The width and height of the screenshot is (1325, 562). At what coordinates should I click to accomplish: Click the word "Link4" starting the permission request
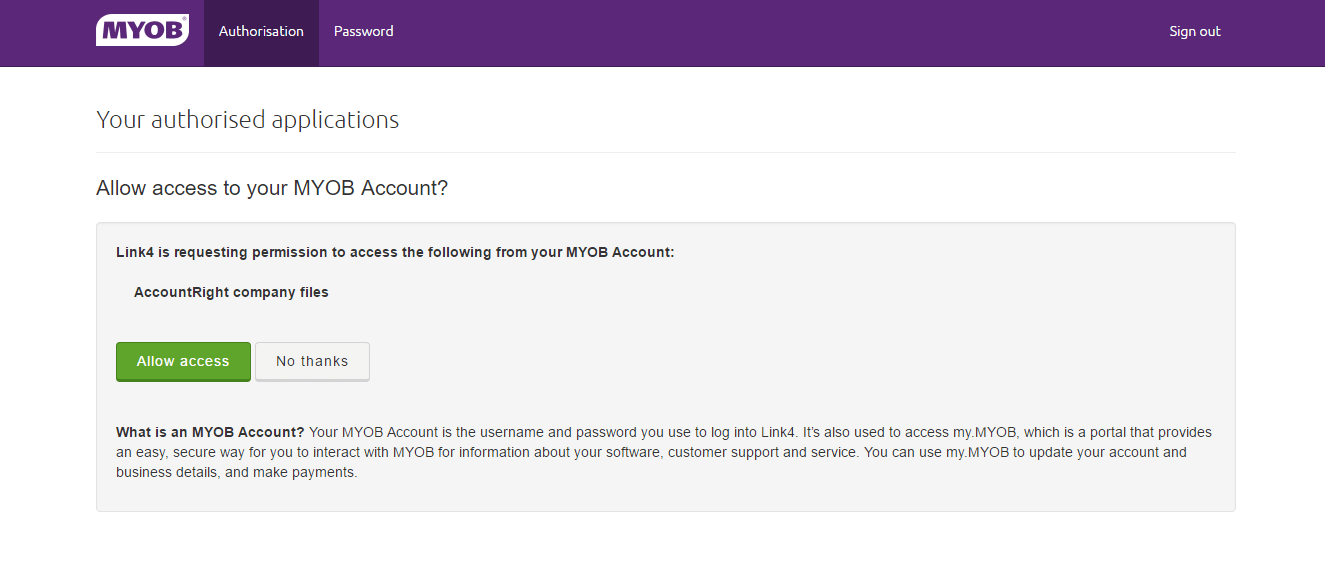pyautogui.click(x=134, y=252)
